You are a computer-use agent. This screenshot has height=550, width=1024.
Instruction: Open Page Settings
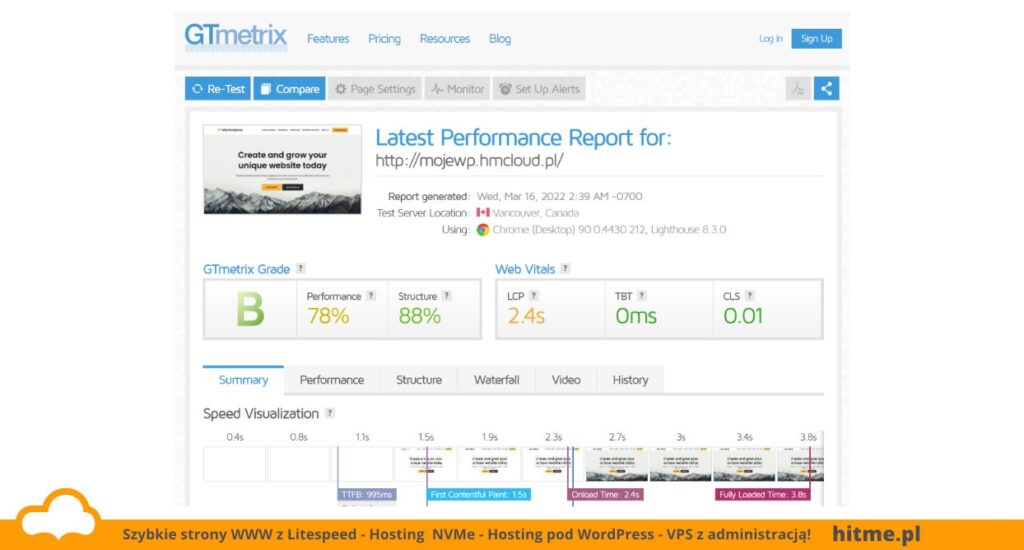[x=376, y=89]
